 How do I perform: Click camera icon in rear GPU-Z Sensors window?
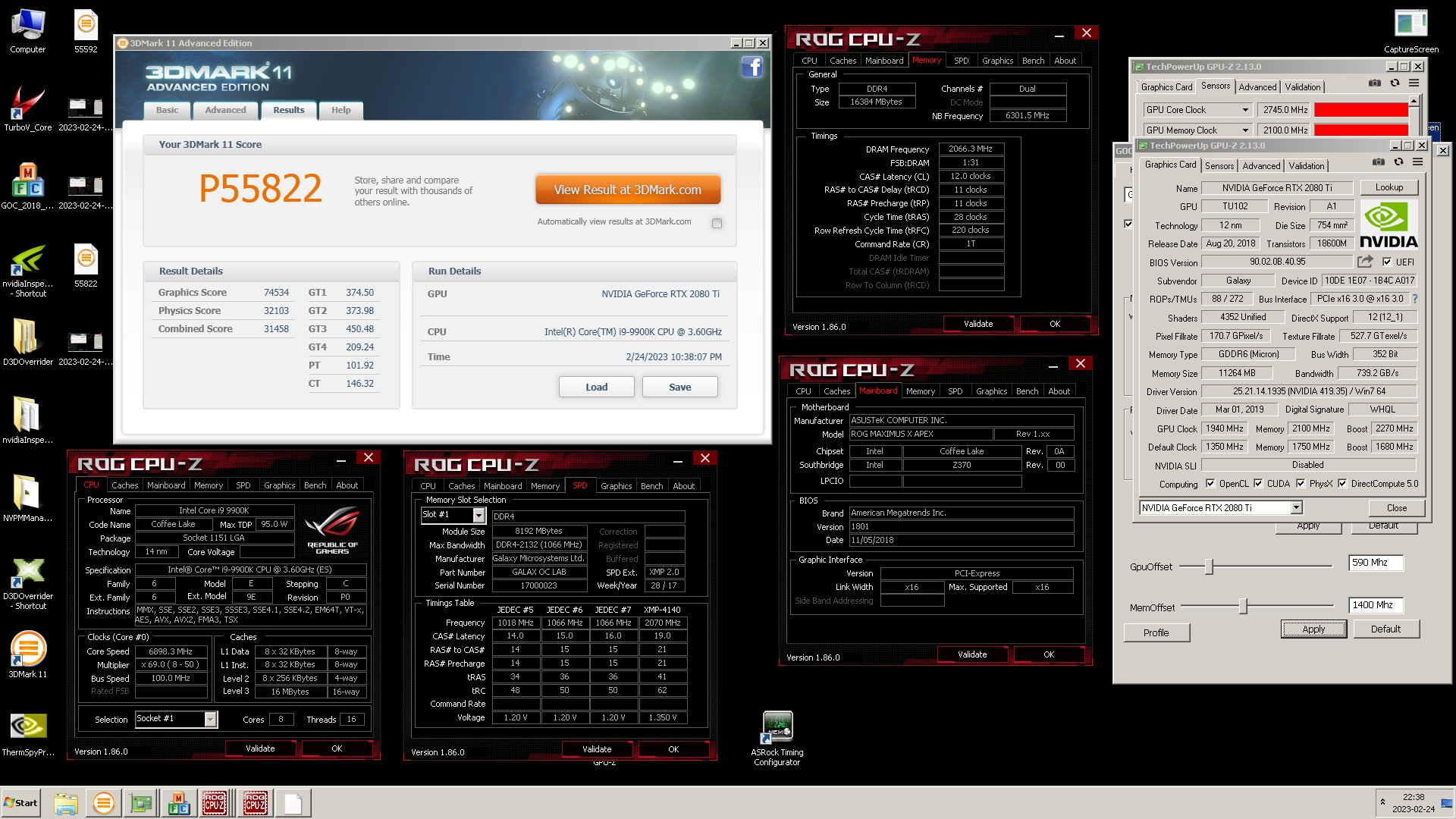(x=1375, y=83)
